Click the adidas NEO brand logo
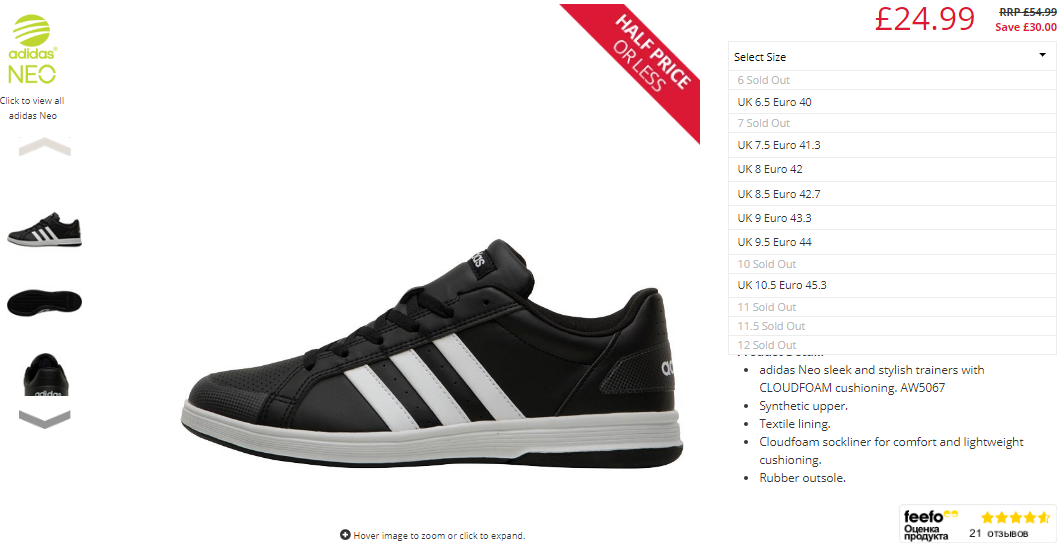 33,49
